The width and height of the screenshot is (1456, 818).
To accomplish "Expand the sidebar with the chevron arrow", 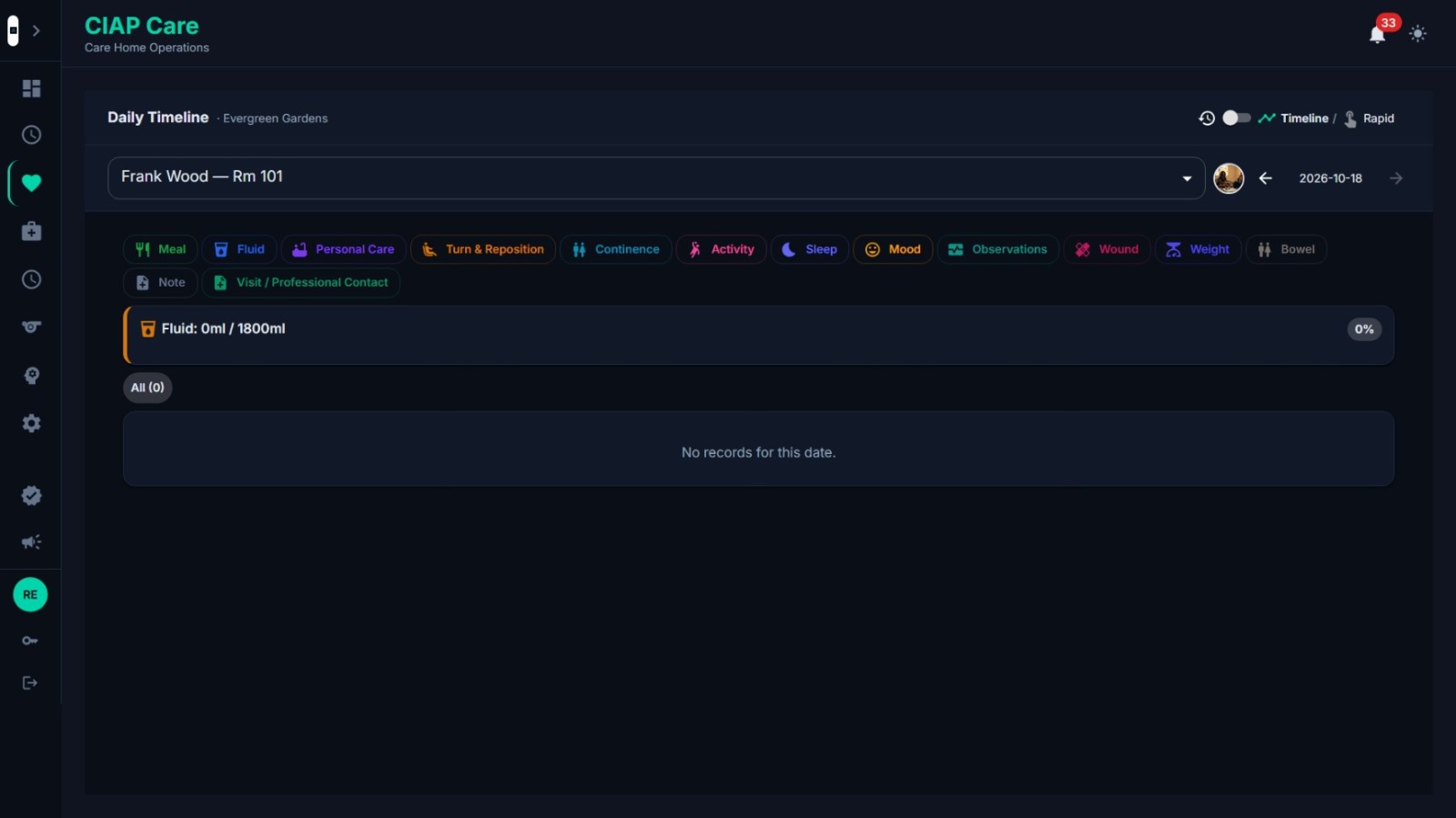I will point(36,31).
